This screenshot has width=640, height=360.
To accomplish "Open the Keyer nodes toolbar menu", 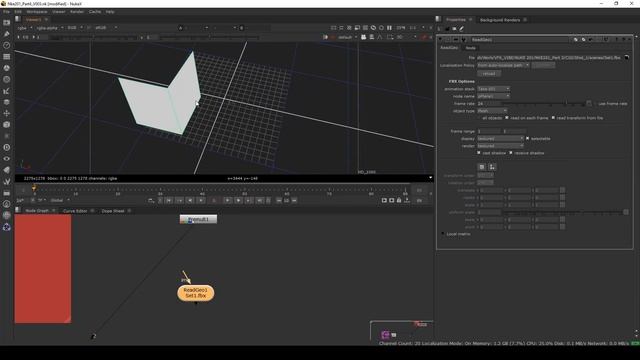I will [7, 91].
